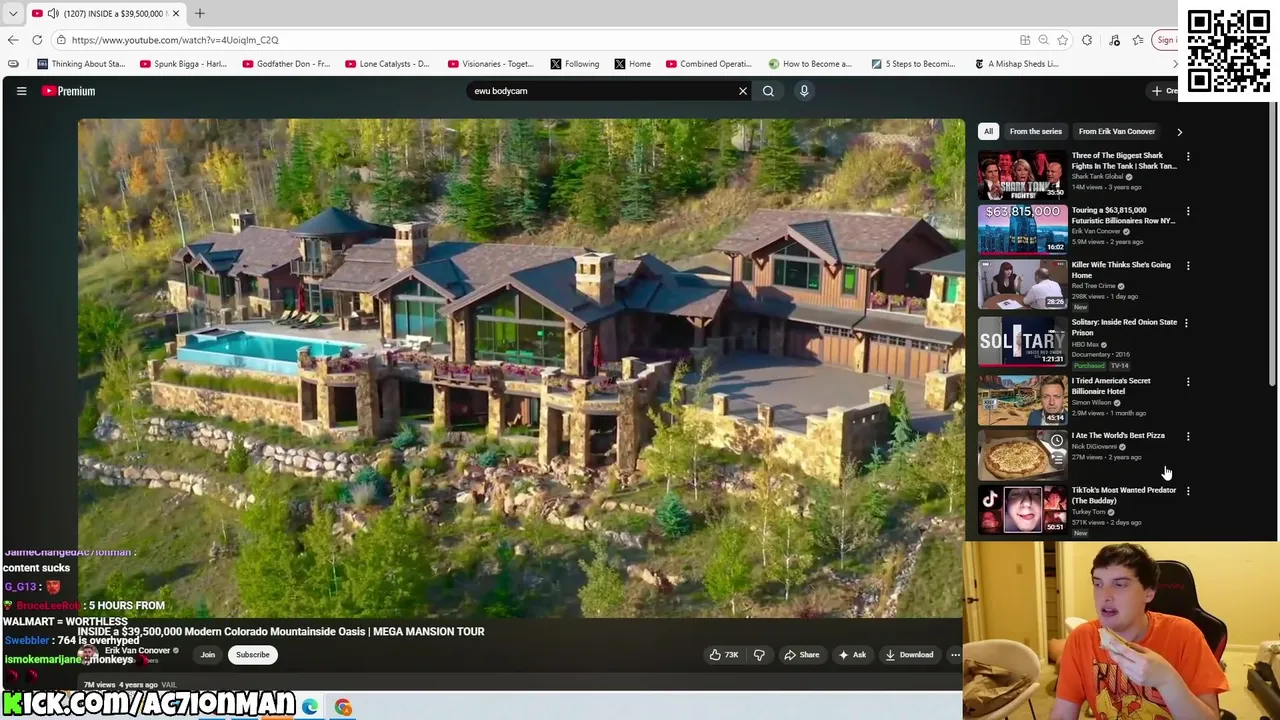This screenshot has width=1280, height=720.
Task: Open a new browser tab
Action: pyautogui.click(x=200, y=13)
